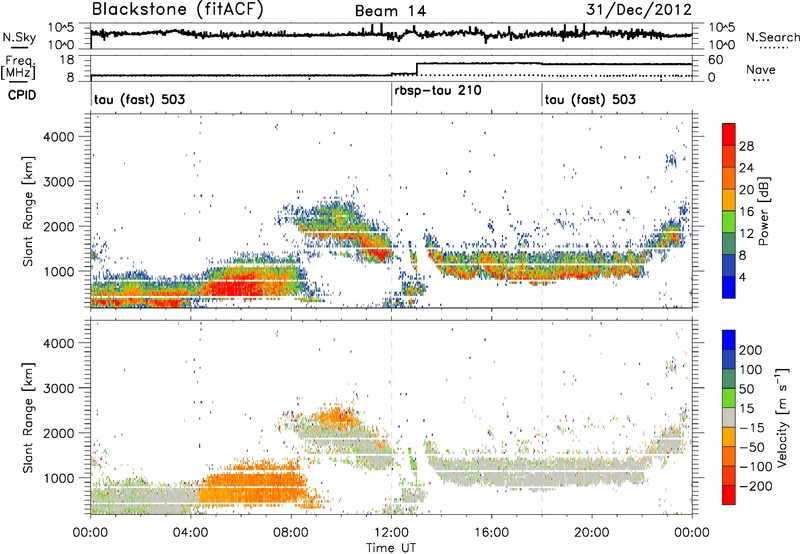Click the "08:00" time axis label

click(x=291, y=533)
